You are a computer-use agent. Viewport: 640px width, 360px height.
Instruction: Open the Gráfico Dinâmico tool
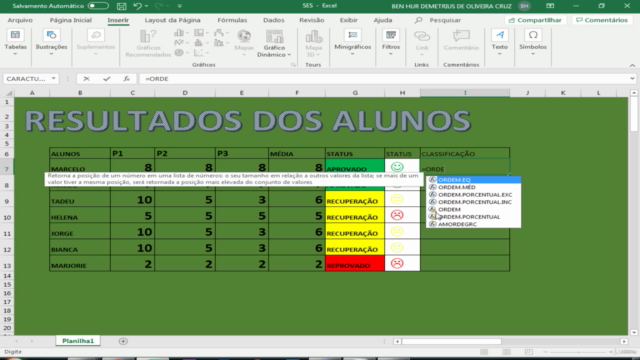click(x=274, y=44)
